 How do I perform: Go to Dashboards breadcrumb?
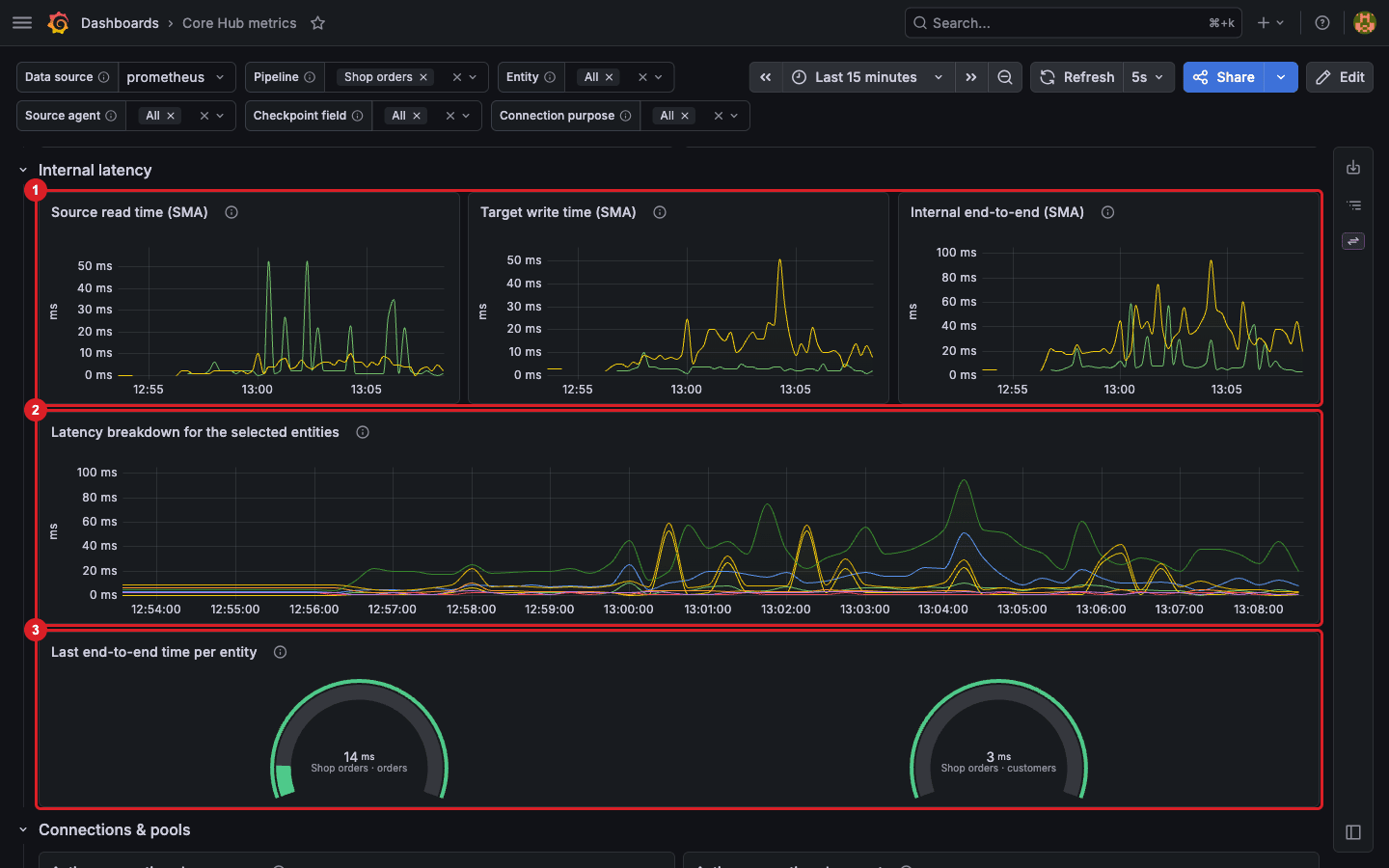(120, 23)
